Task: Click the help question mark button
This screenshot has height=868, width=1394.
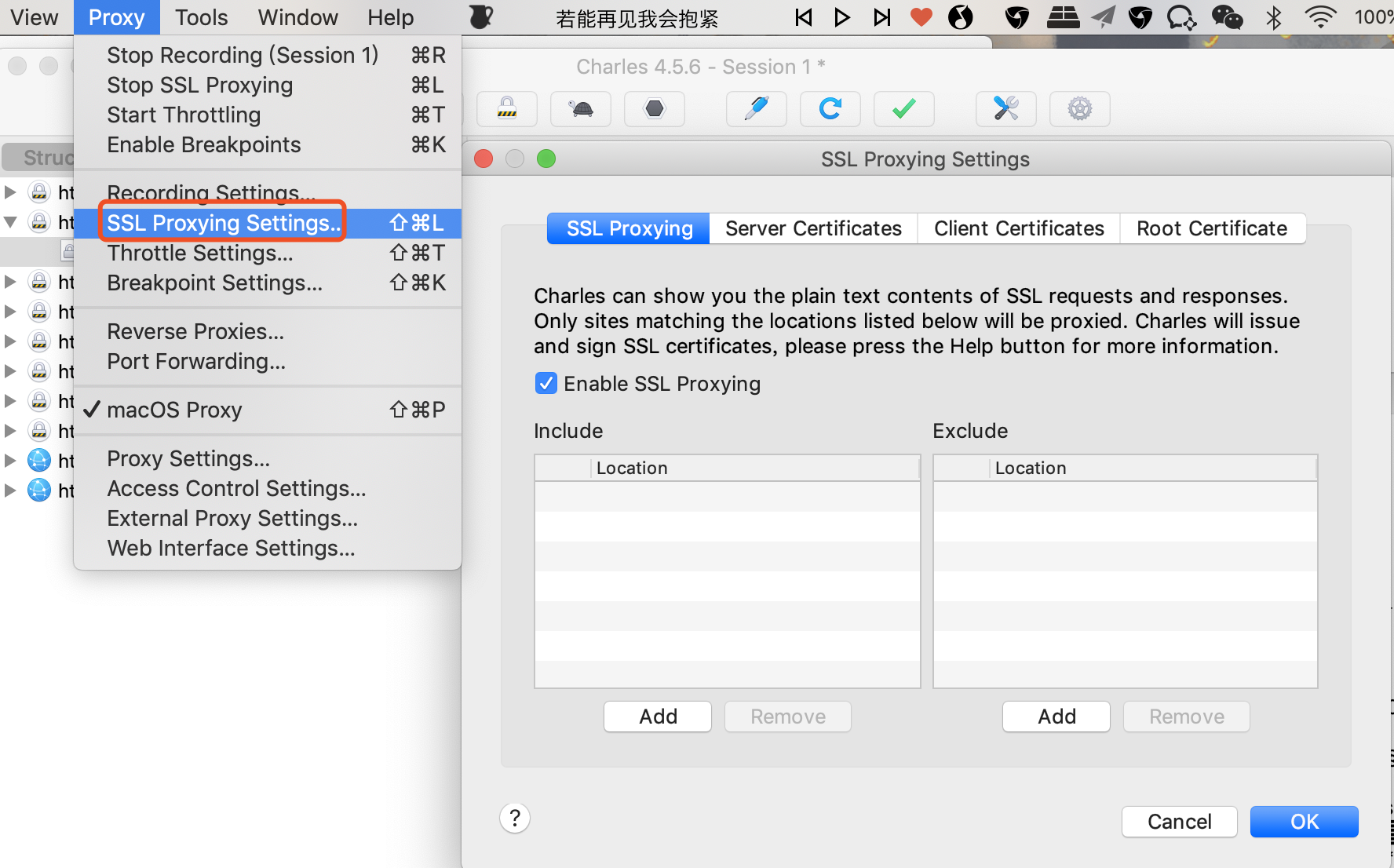Action: point(515,819)
